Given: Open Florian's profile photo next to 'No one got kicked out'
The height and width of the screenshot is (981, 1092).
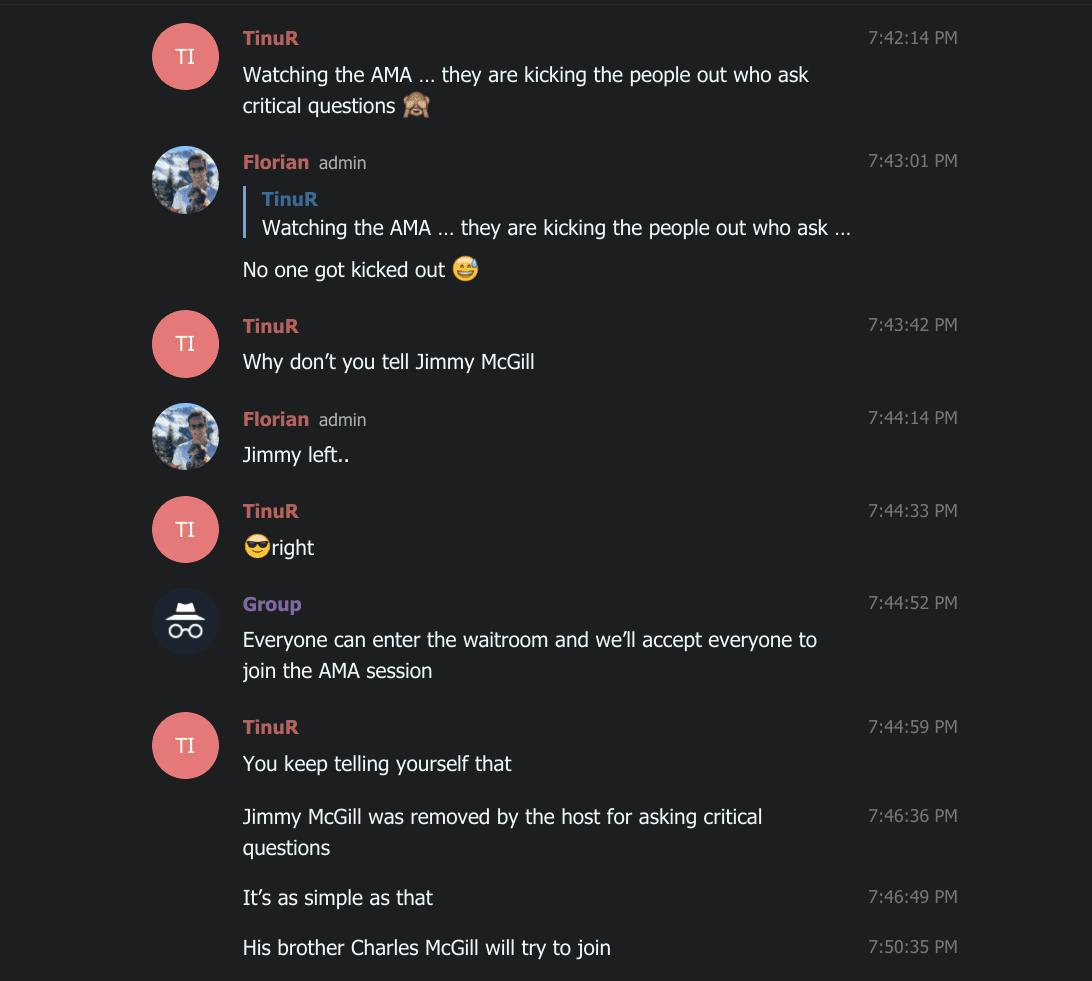Looking at the screenshot, I should click(185, 180).
